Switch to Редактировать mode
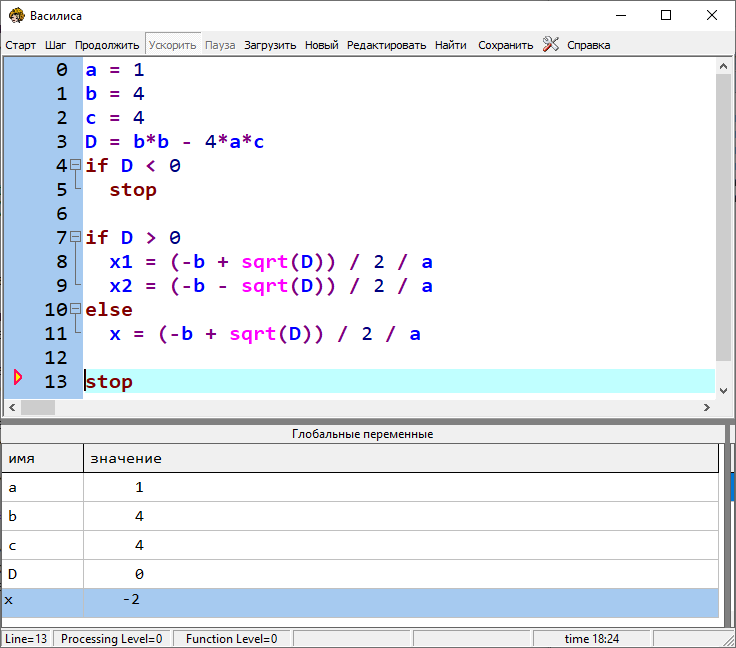The width and height of the screenshot is (736, 648). [386, 45]
